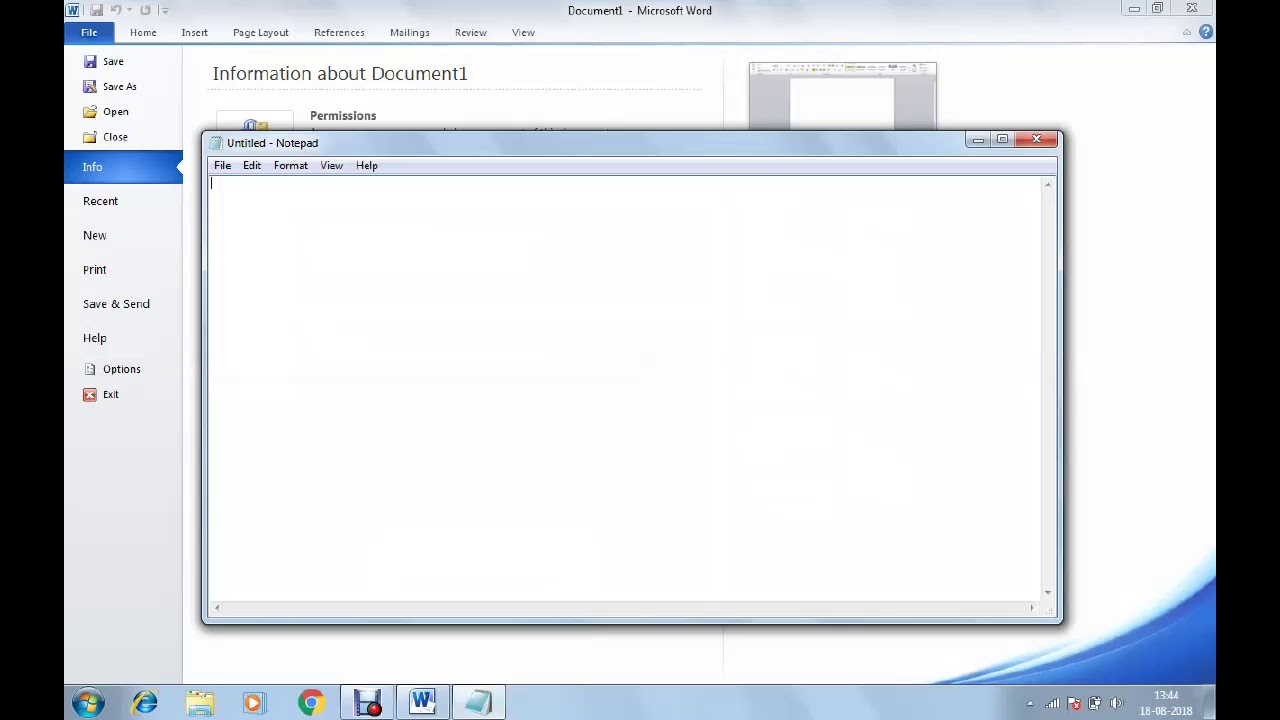Click the volume speaker tray icon
Viewport: 1280px width, 720px height.
[1116, 703]
